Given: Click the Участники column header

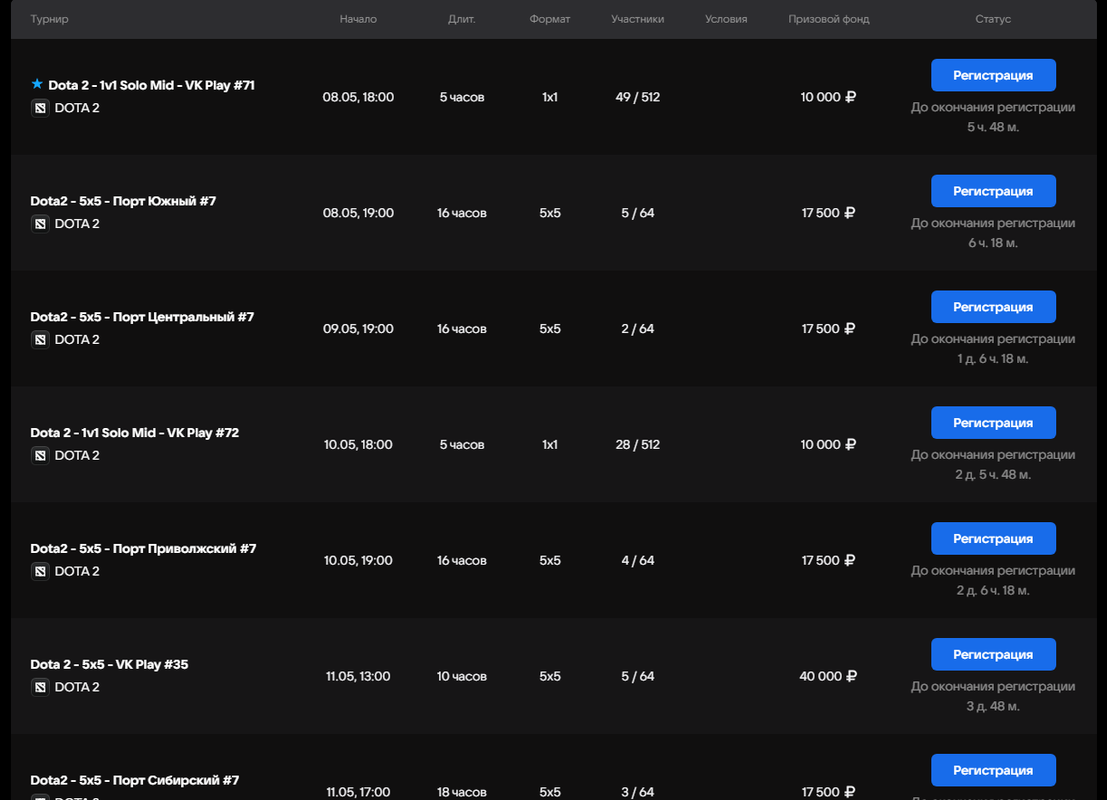Looking at the screenshot, I should point(638,19).
